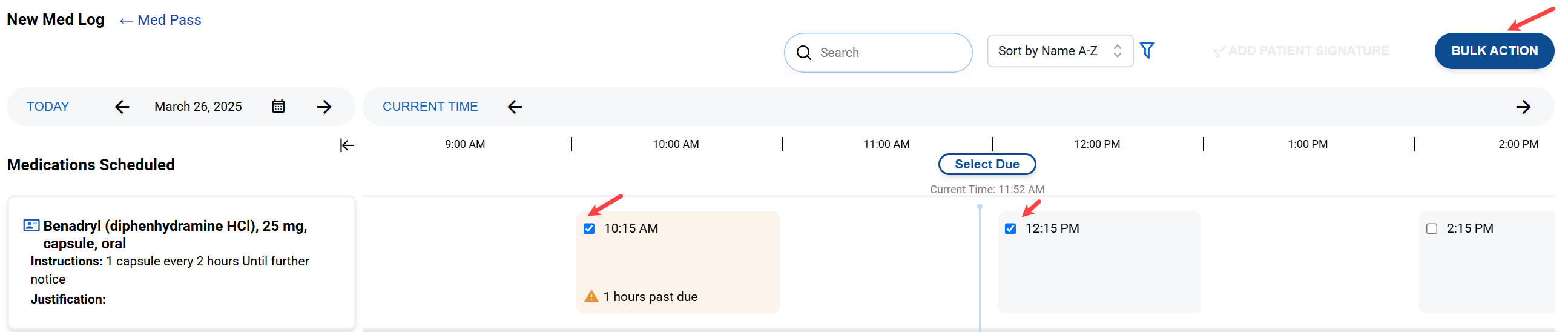Uncheck the 12:15 PM dose checkbox
Image resolution: width=1568 pixels, height=332 pixels.
coord(1010,229)
